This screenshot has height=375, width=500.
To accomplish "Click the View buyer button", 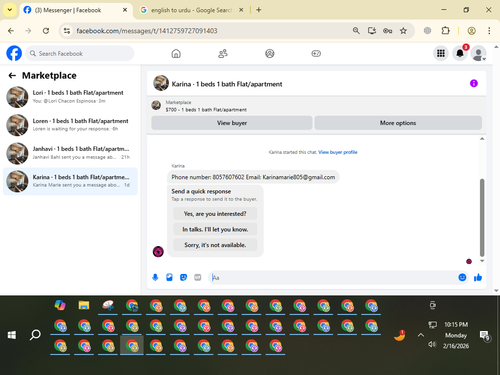I will point(232,123).
